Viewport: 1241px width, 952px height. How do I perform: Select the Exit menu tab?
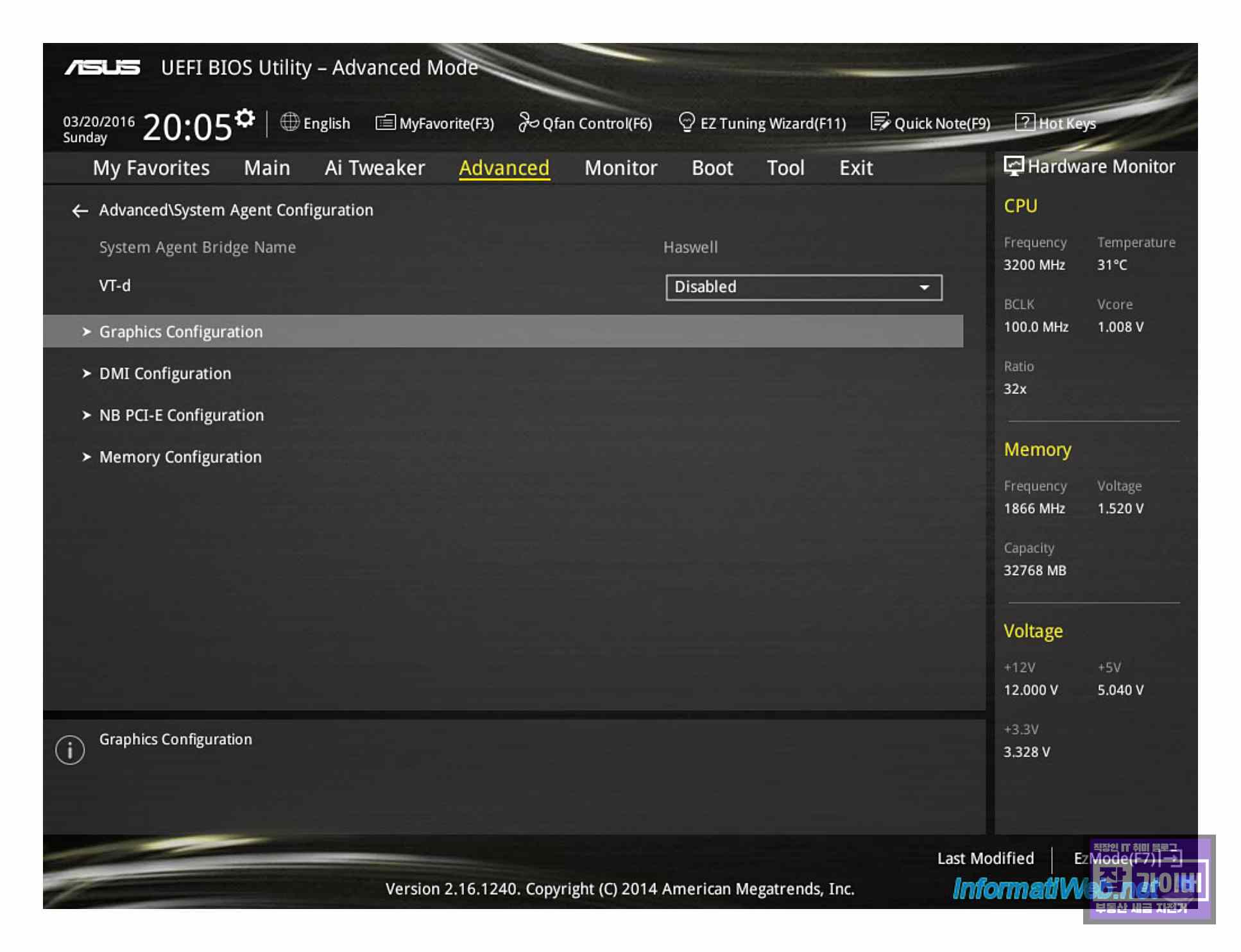point(855,168)
